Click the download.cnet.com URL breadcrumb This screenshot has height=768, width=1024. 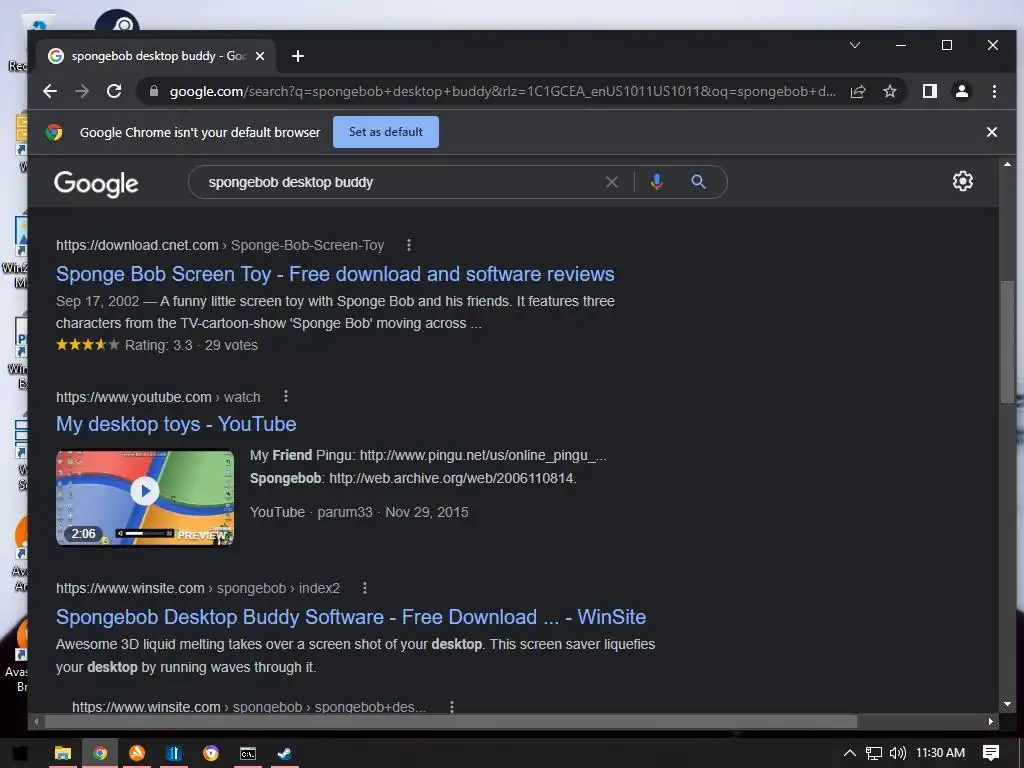(219, 246)
